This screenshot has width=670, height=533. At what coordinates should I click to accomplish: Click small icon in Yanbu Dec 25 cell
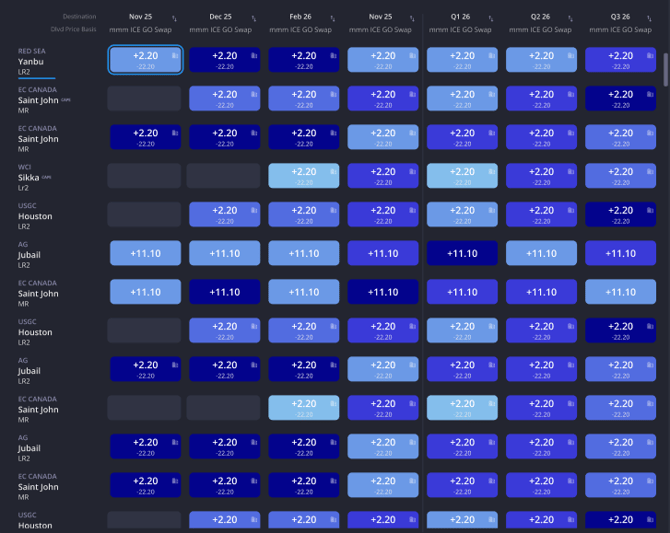254,56
